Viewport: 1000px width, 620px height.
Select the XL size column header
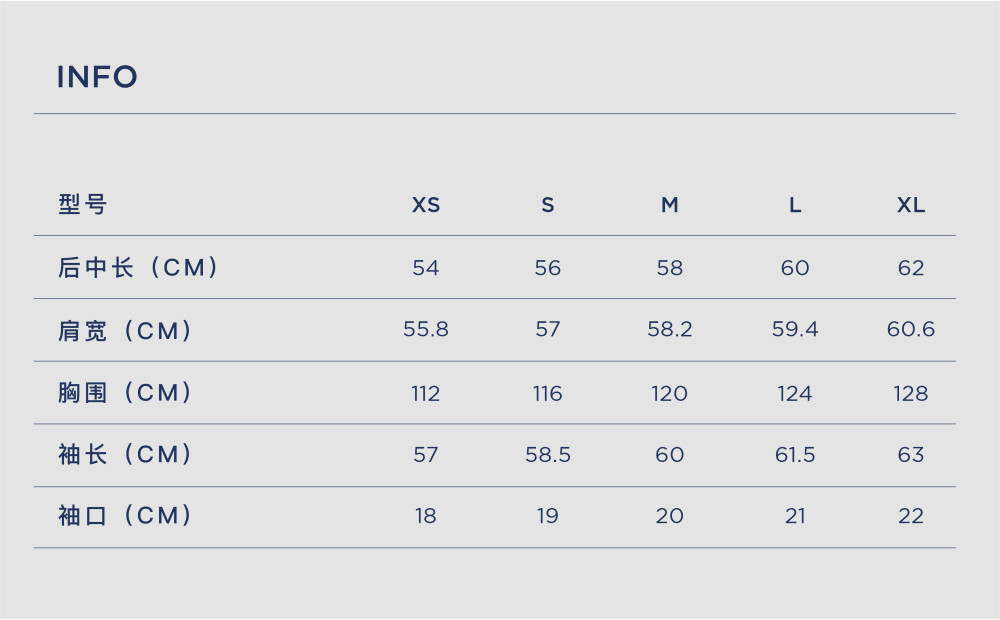click(x=911, y=205)
